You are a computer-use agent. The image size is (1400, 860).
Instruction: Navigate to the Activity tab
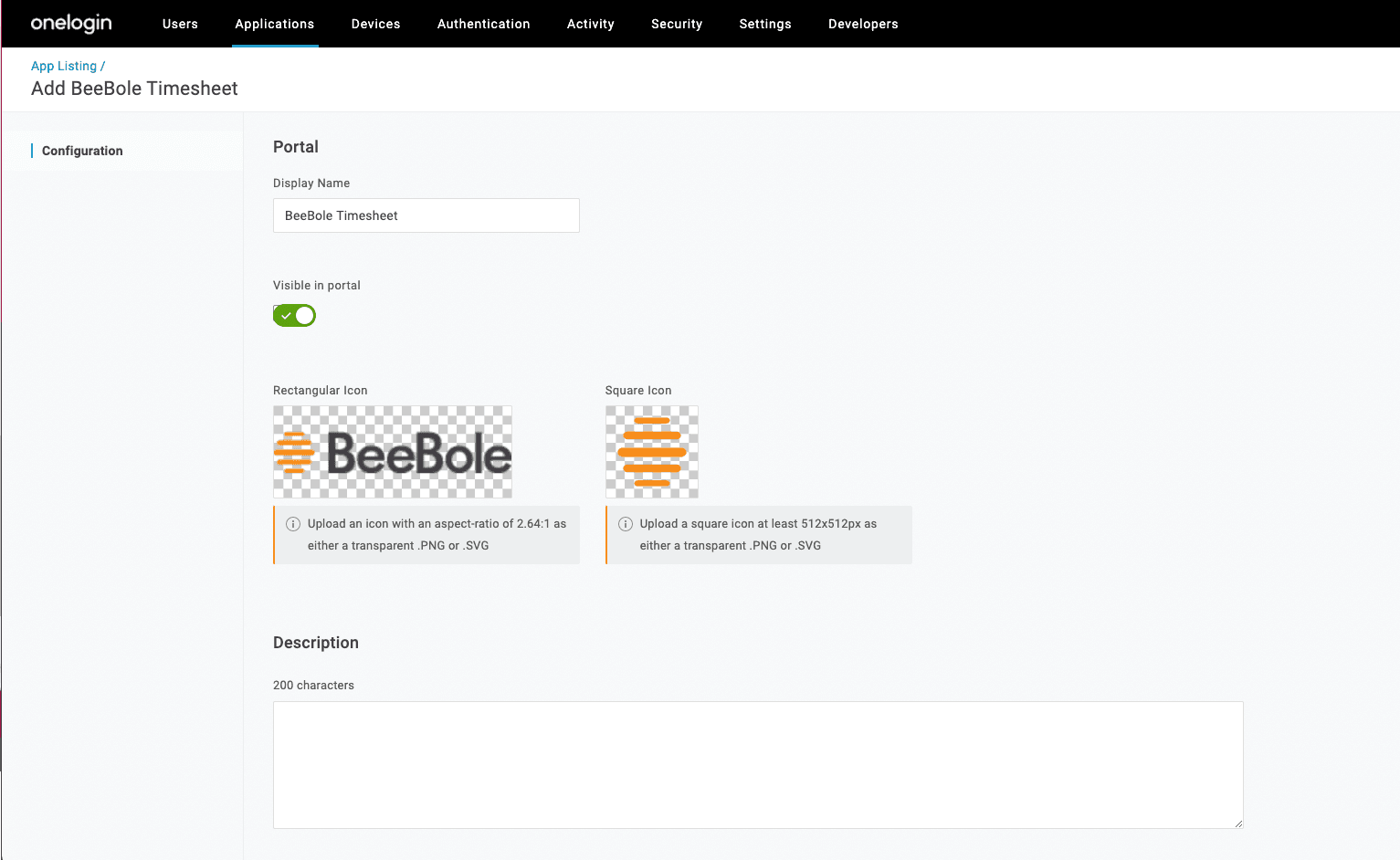point(590,24)
